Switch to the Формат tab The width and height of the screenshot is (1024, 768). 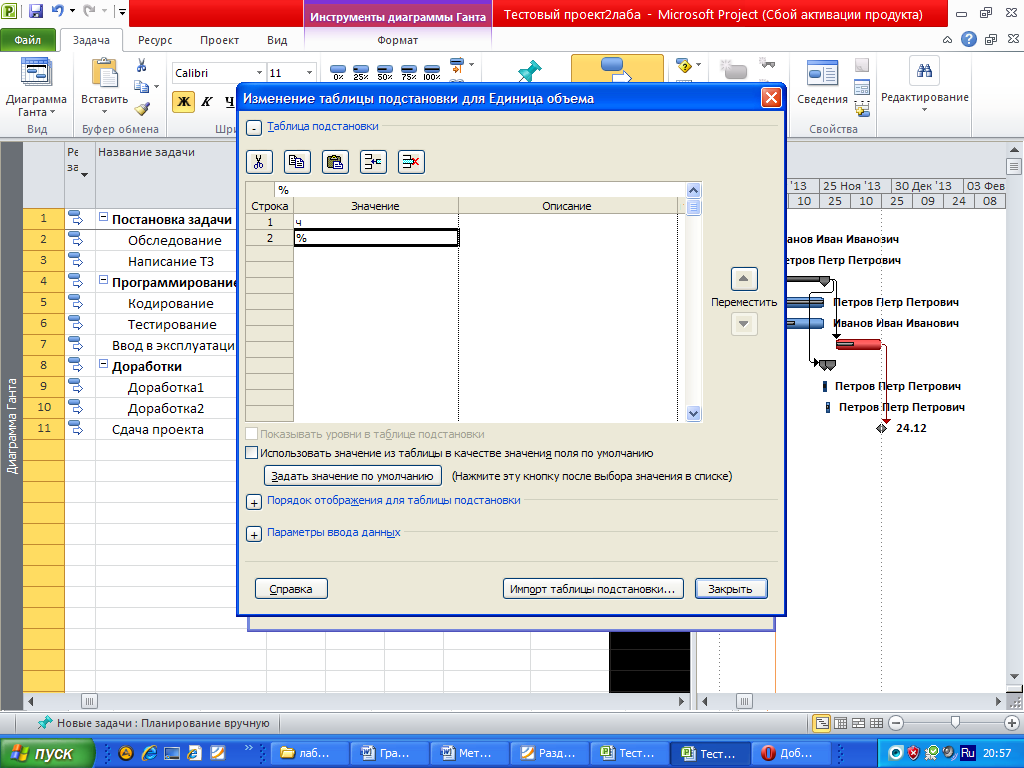tap(397, 40)
